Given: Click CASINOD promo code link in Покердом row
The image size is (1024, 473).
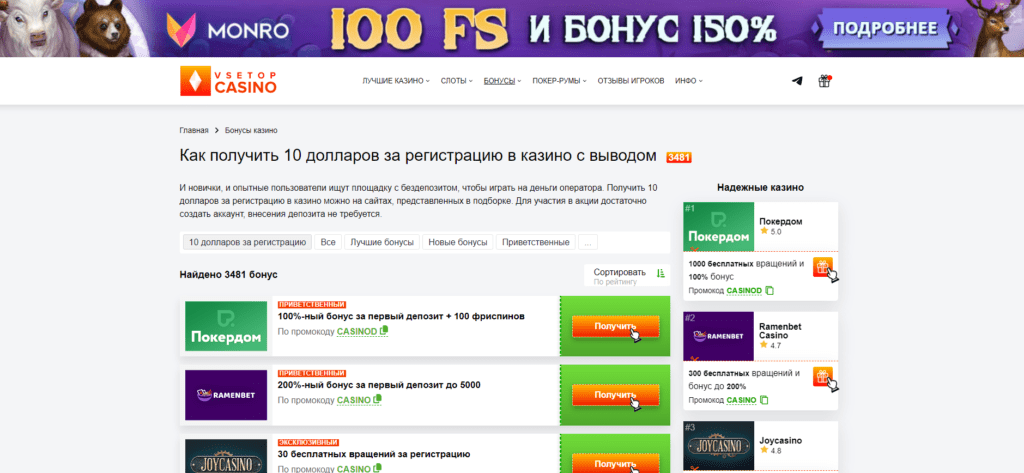Looking at the screenshot, I should tap(357, 331).
